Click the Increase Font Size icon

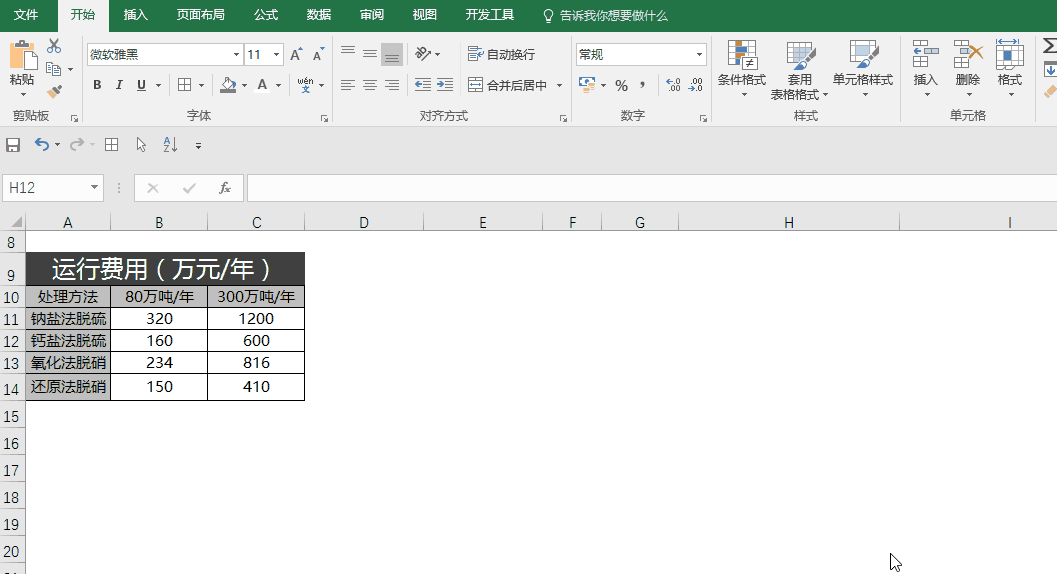point(296,55)
